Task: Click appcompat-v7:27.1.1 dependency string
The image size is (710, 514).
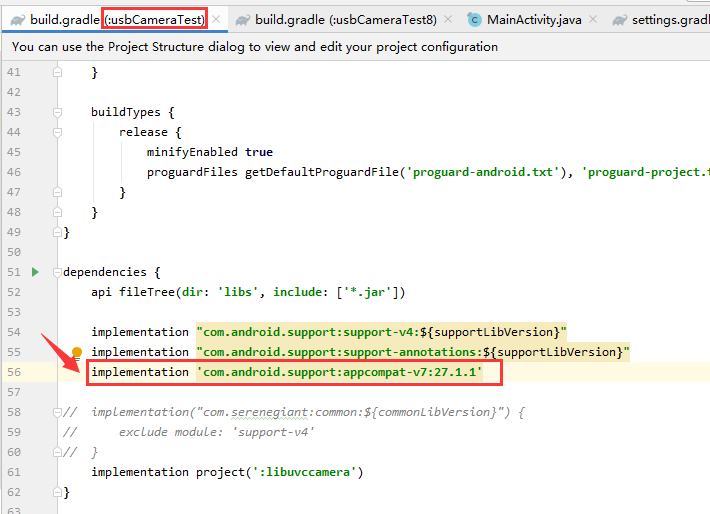Action: [339, 372]
